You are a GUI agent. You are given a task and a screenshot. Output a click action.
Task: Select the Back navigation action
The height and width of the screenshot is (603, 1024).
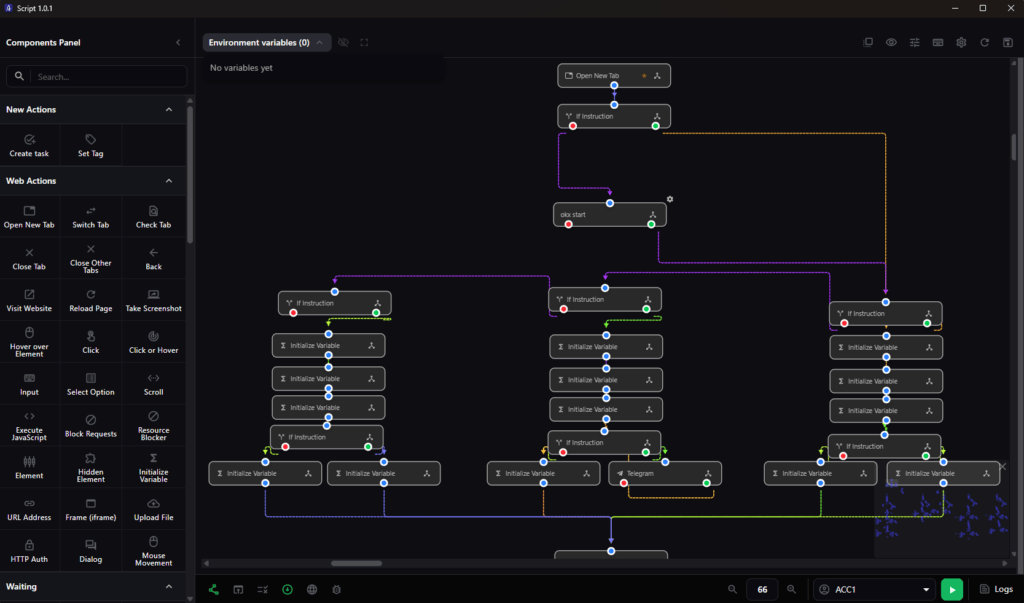[x=153, y=259]
